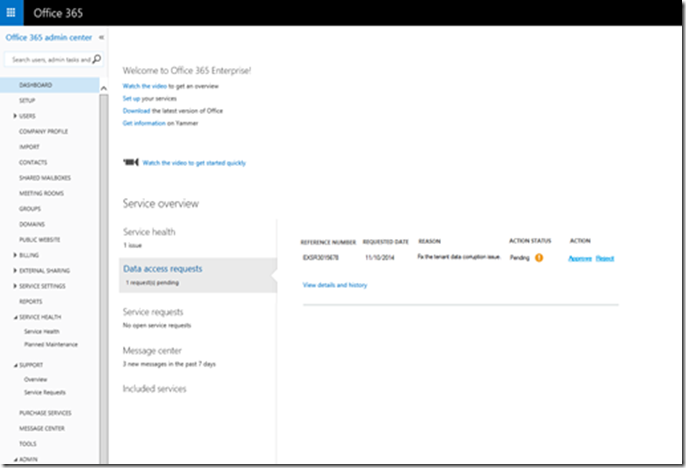Image resolution: width=686 pixels, height=468 pixels.
Task: Click the sidebar scrollbar up arrow
Action: point(104,89)
